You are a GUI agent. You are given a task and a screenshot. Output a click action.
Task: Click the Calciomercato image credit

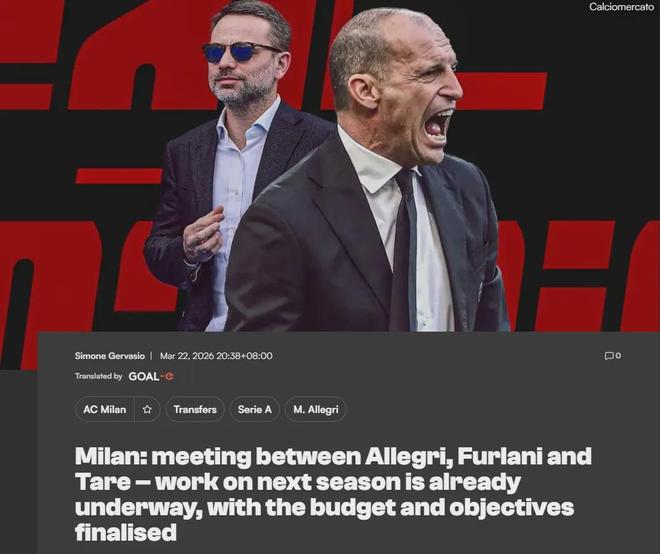click(x=621, y=7)
